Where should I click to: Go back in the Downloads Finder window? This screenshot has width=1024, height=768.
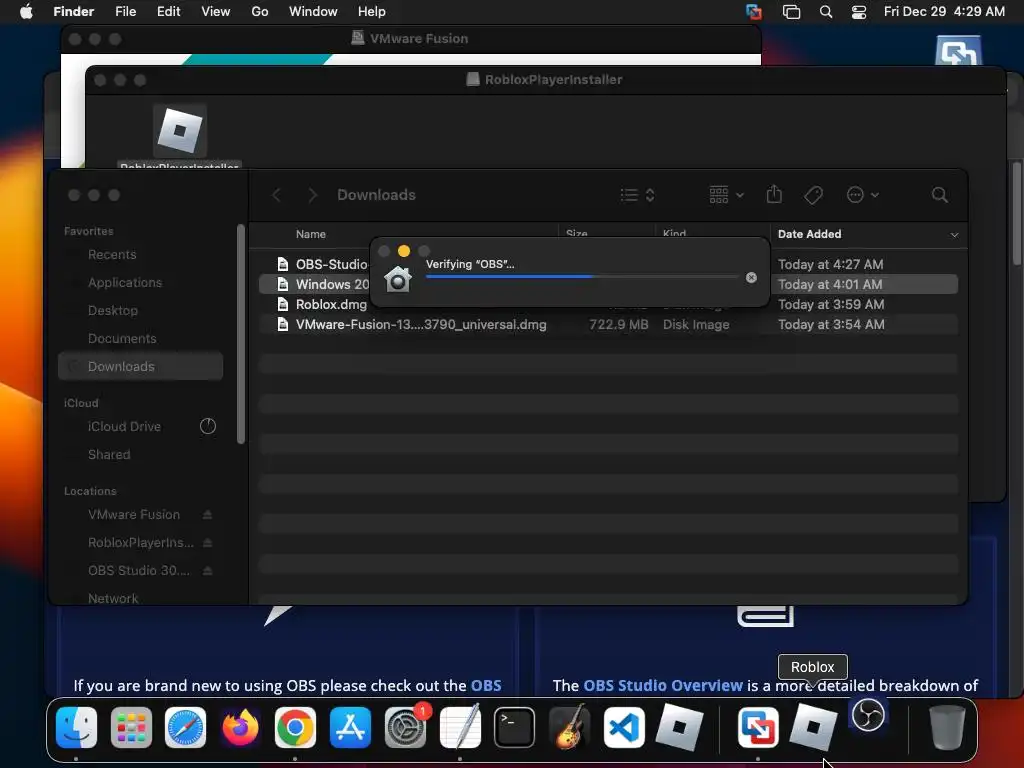coord(277,195)
